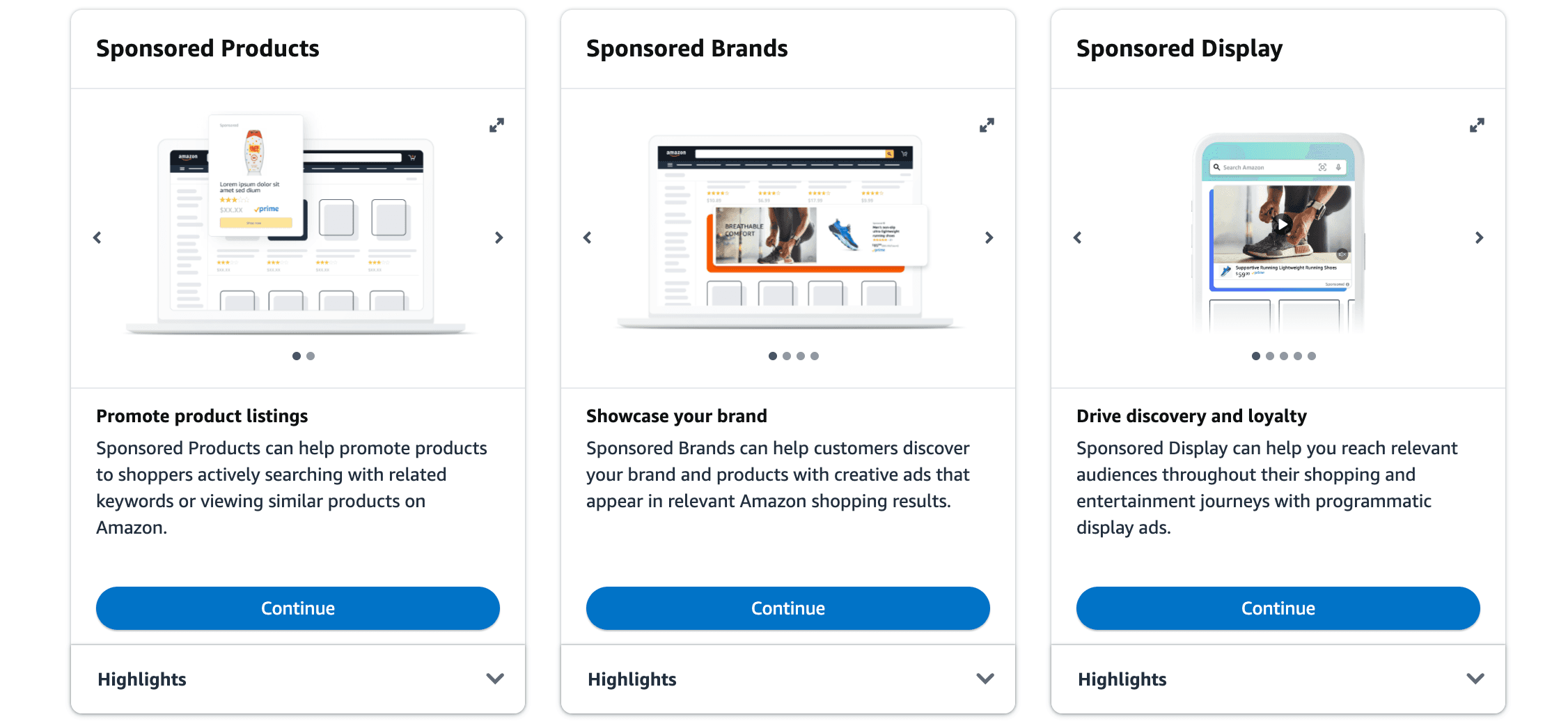Click the next arrow in Sponsored Display carousel
Viewport: 1568px width, 726px height.
[1479, 238]
